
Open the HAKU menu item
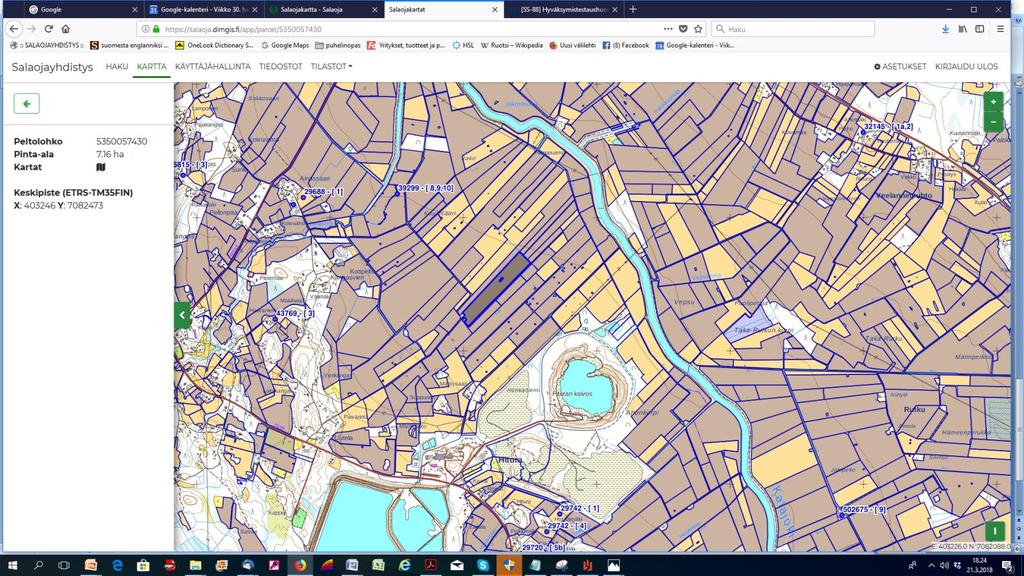pyautogui.click(x=117, y=67)
